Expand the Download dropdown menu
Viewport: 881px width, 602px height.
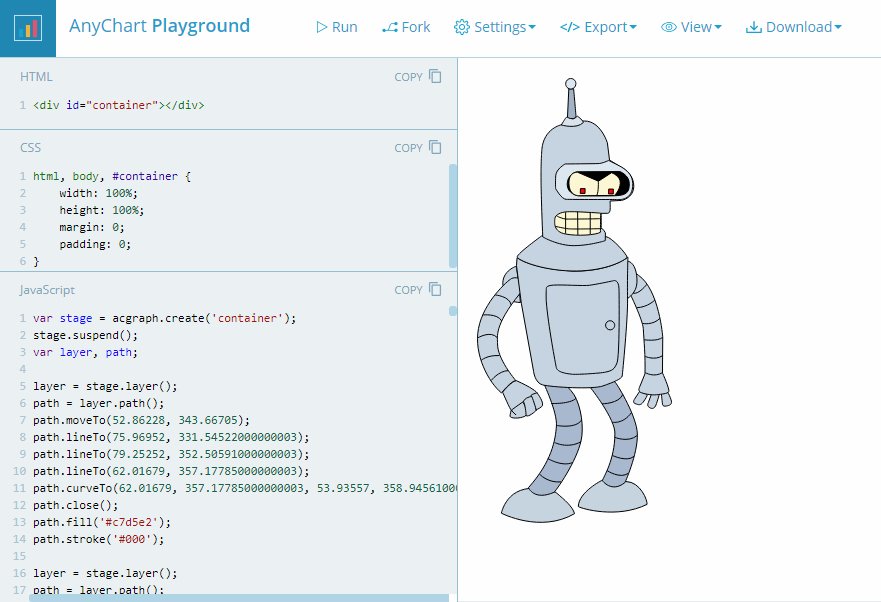click(793, 27)
